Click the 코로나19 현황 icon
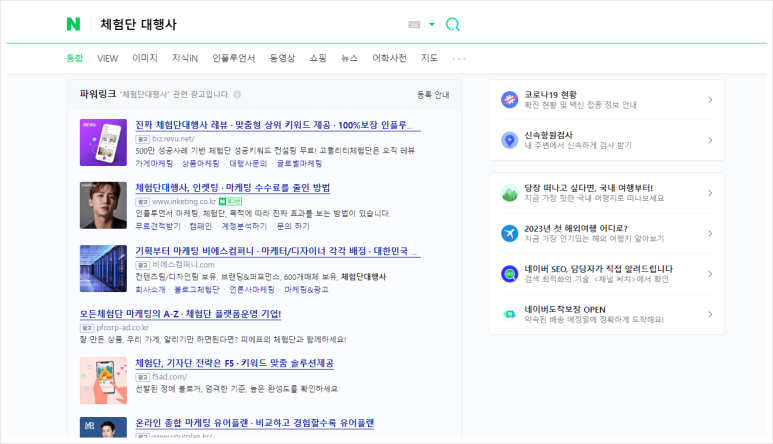Viewport: 773px width, 444px height. [510, 100]
